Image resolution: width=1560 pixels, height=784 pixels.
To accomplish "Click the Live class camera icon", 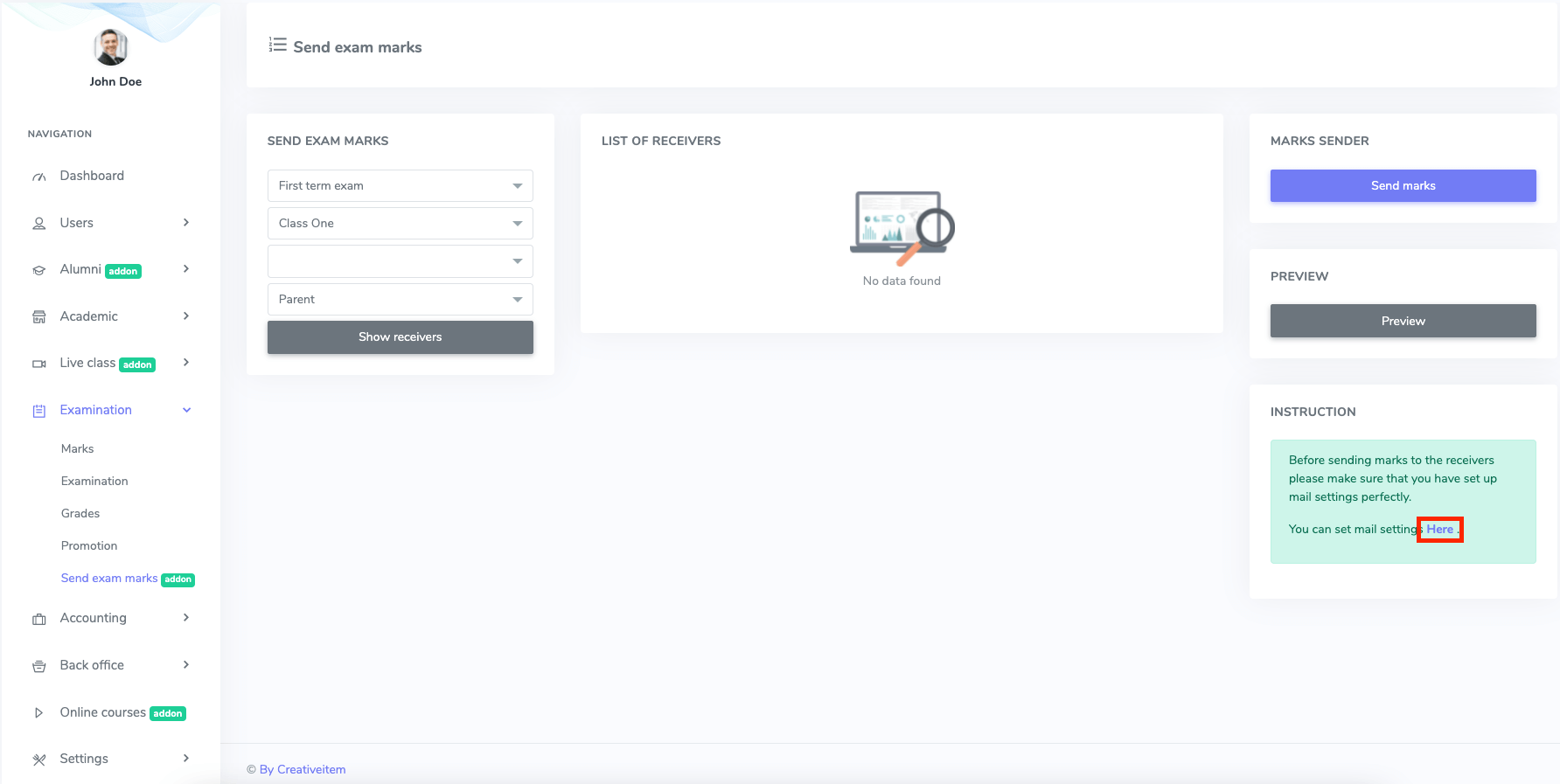I will coord(39,364).
